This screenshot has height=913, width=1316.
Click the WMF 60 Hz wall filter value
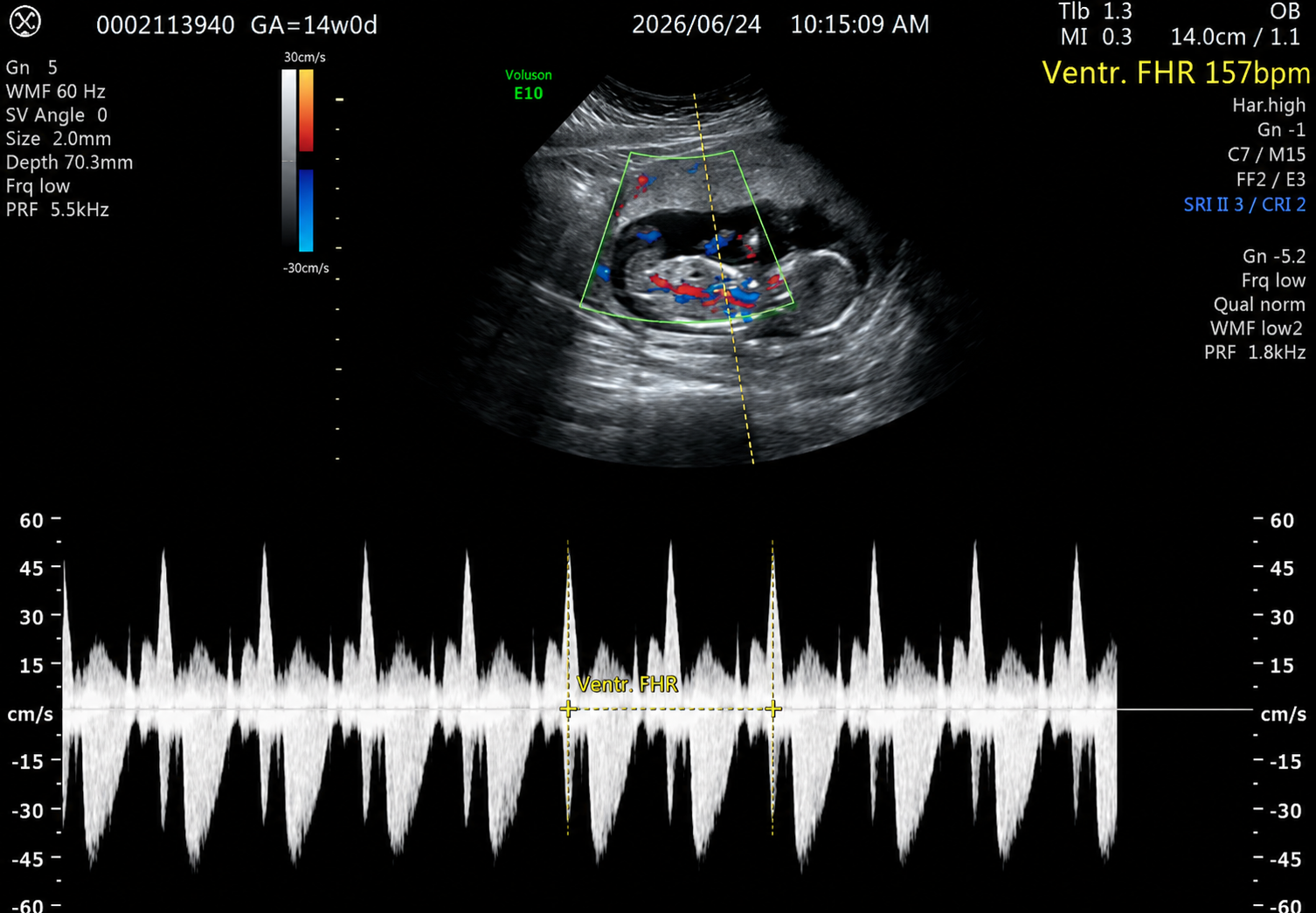(55, 92)
